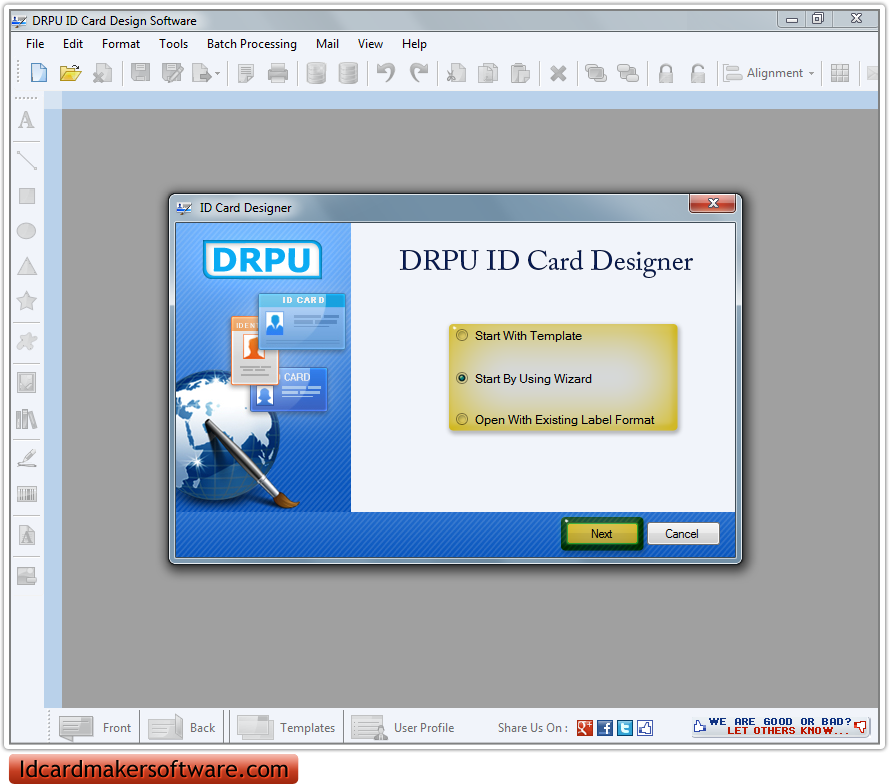The image size is (889, 784).
Task: Click Cancel in ID Card Designer dialog
Action: [682, 533]
